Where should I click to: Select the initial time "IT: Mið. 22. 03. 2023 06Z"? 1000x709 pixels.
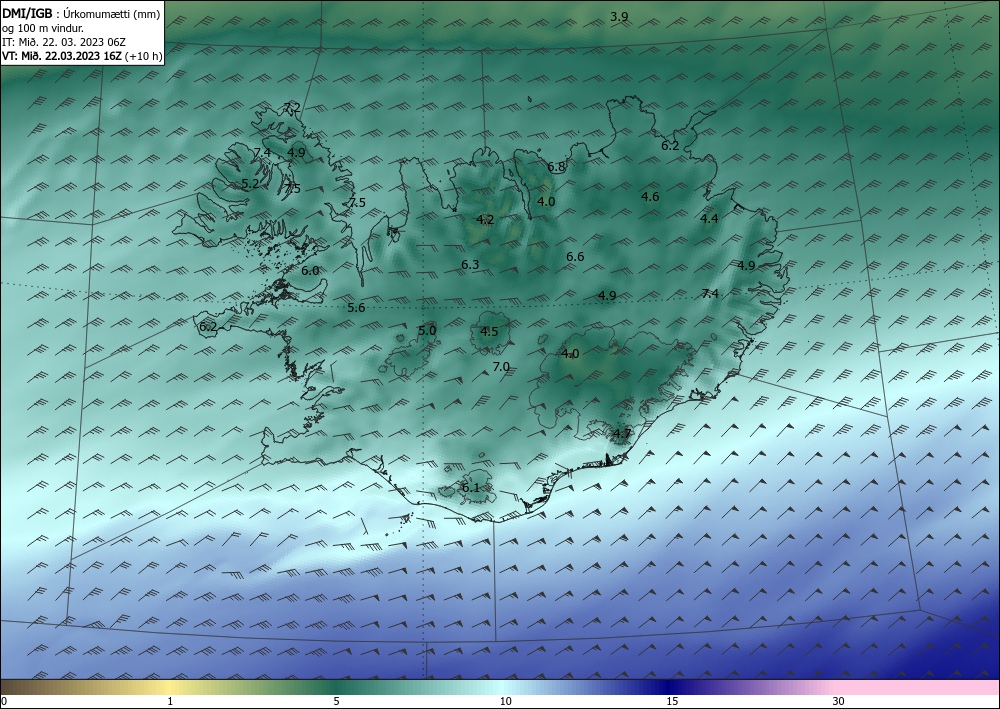(64, 42)
